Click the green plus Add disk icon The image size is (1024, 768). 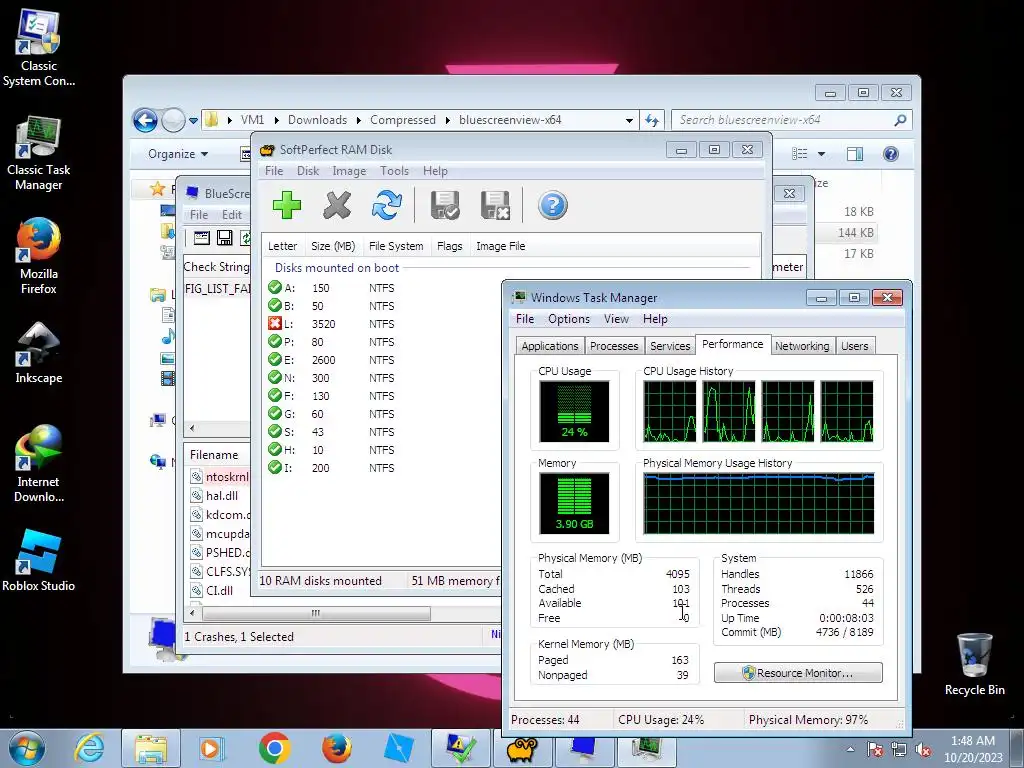pyautogui.click(x=287, y=205)
